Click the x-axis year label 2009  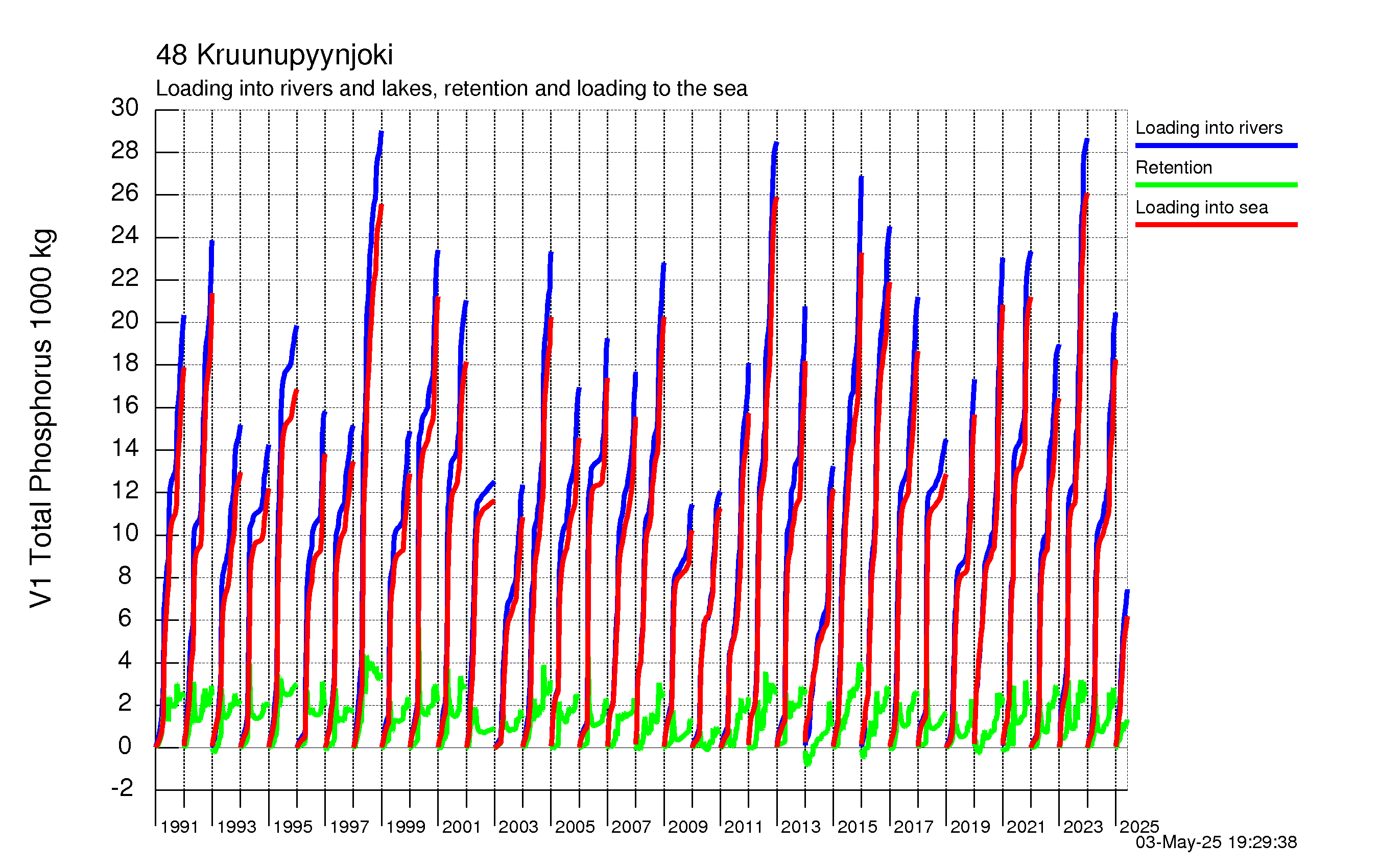[x=688, y=827]
